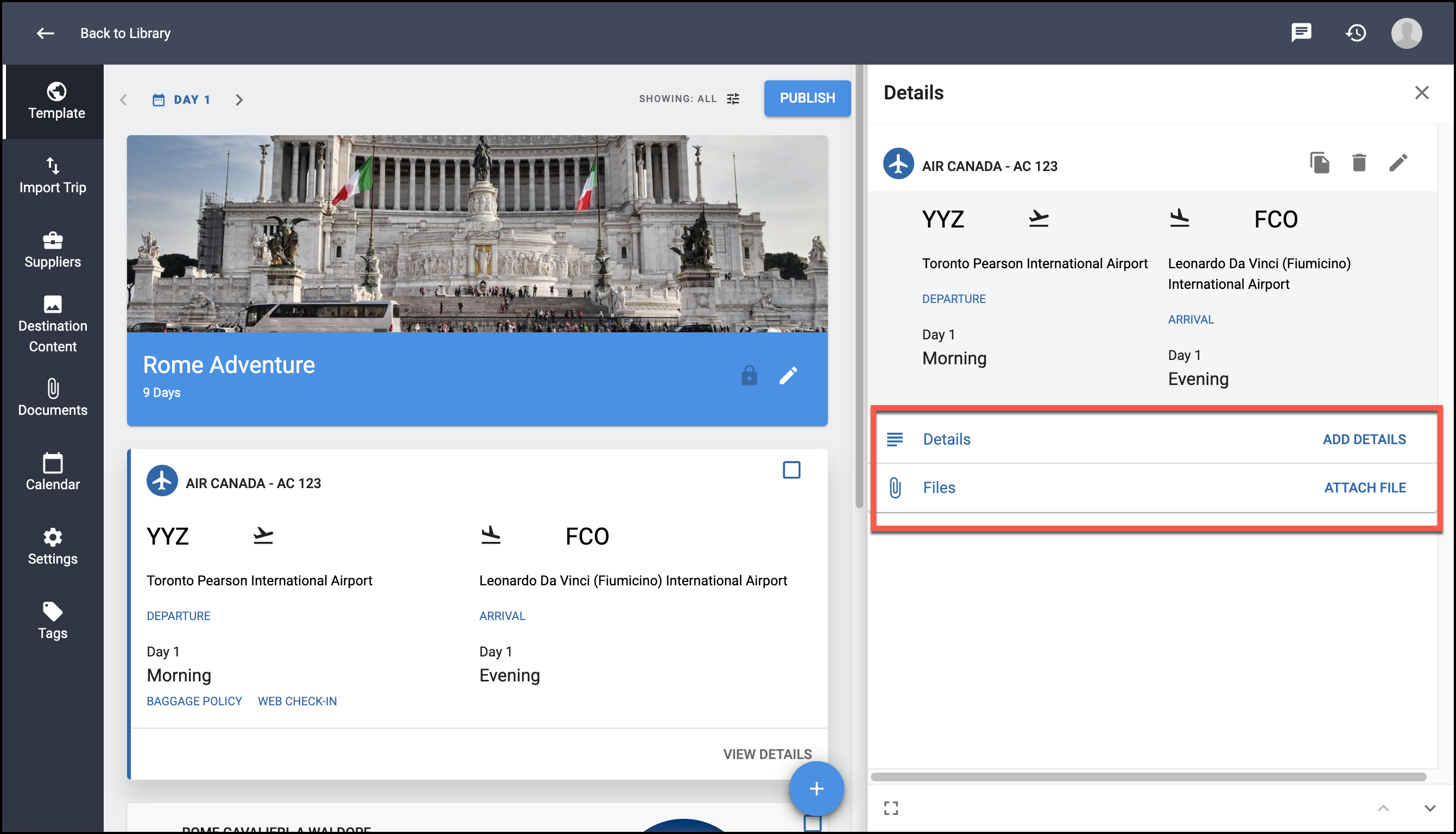This screenshot has width=1456, height=834.
Task: Open the Back to Library link
Action: (x=125, y=33)
